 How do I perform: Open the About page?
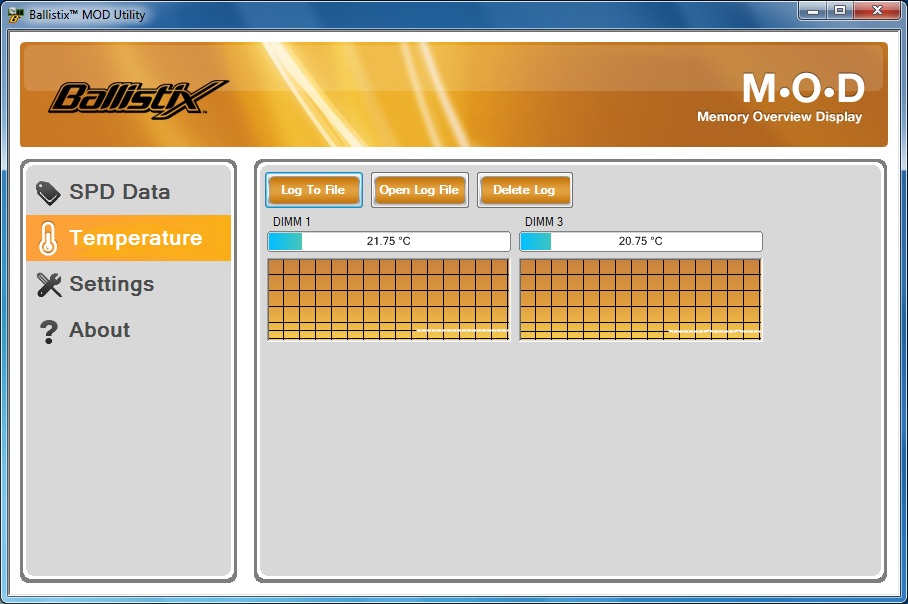pyautogui.click(x=129, y=330)
